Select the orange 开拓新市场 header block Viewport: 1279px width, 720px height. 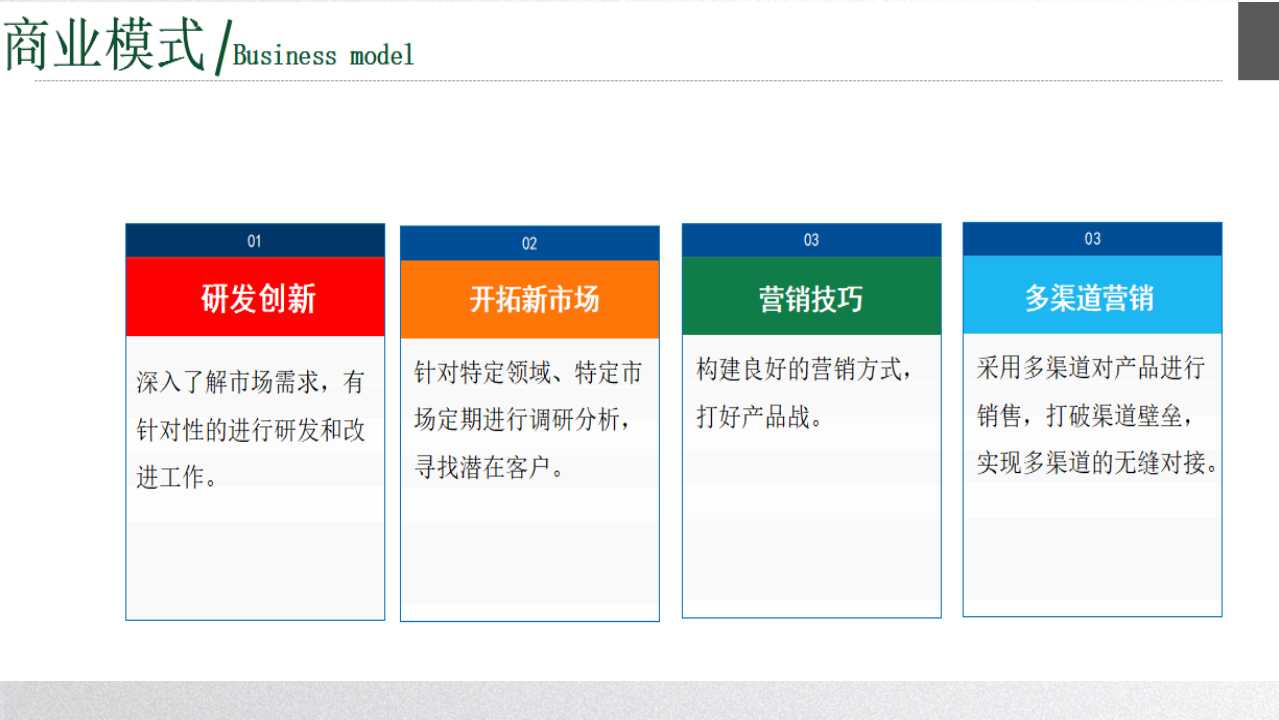click(x=529, y=299)
